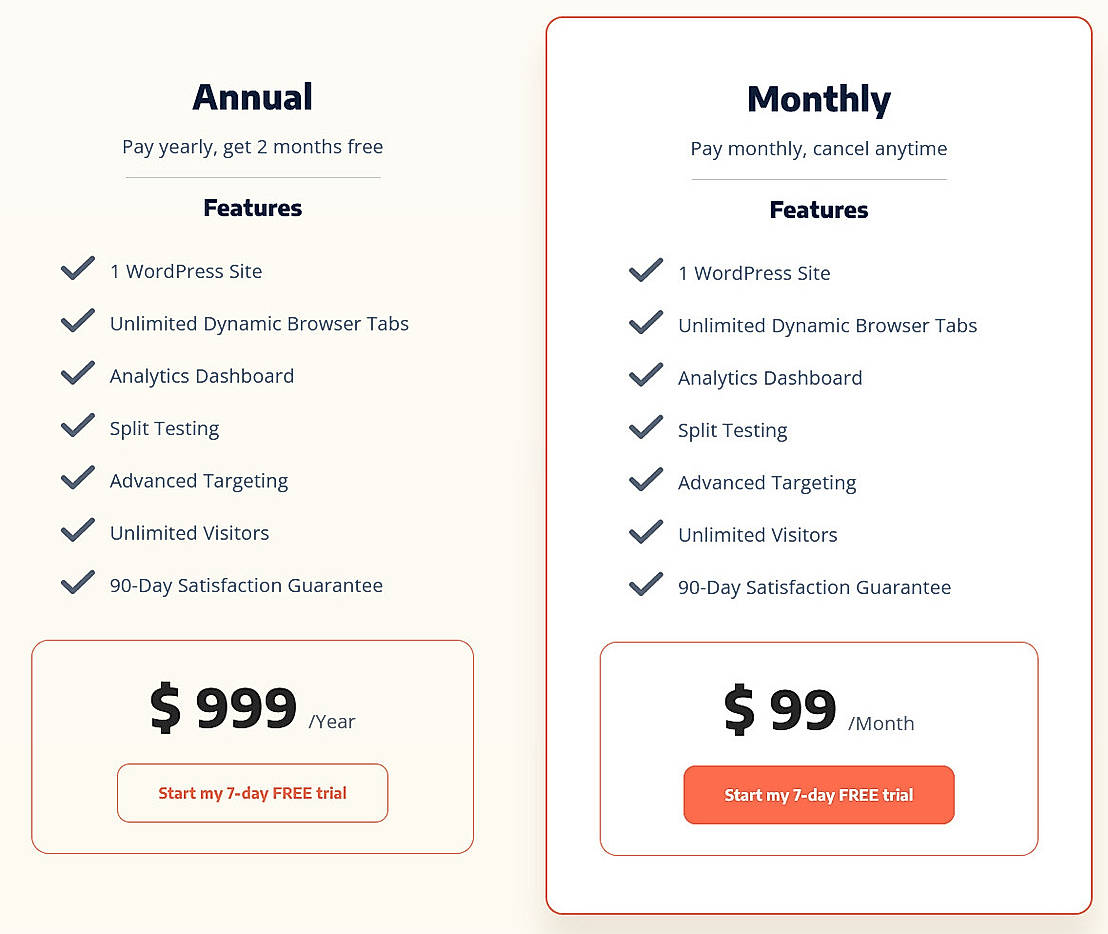Click the Annual plan's free trial button
Viewport: 1108px width, 934px height.
click(252, 793)
